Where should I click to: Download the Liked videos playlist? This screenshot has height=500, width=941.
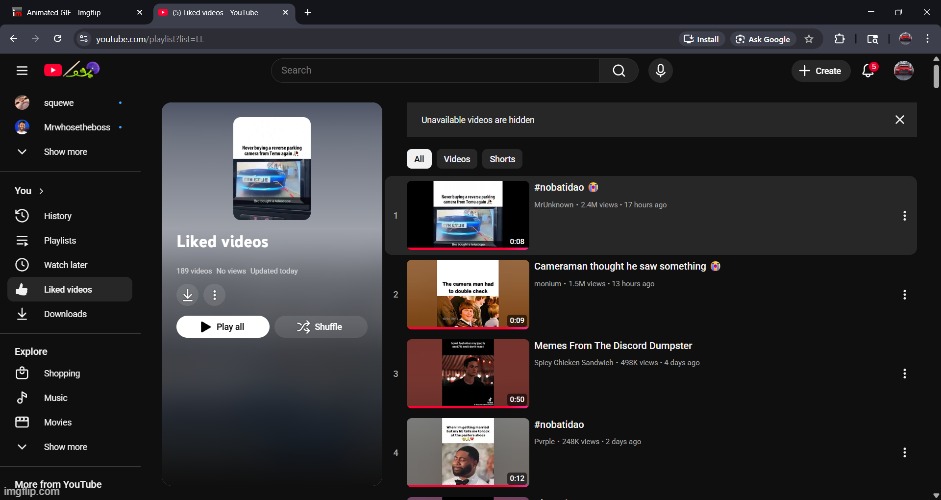tap(187, 295)
